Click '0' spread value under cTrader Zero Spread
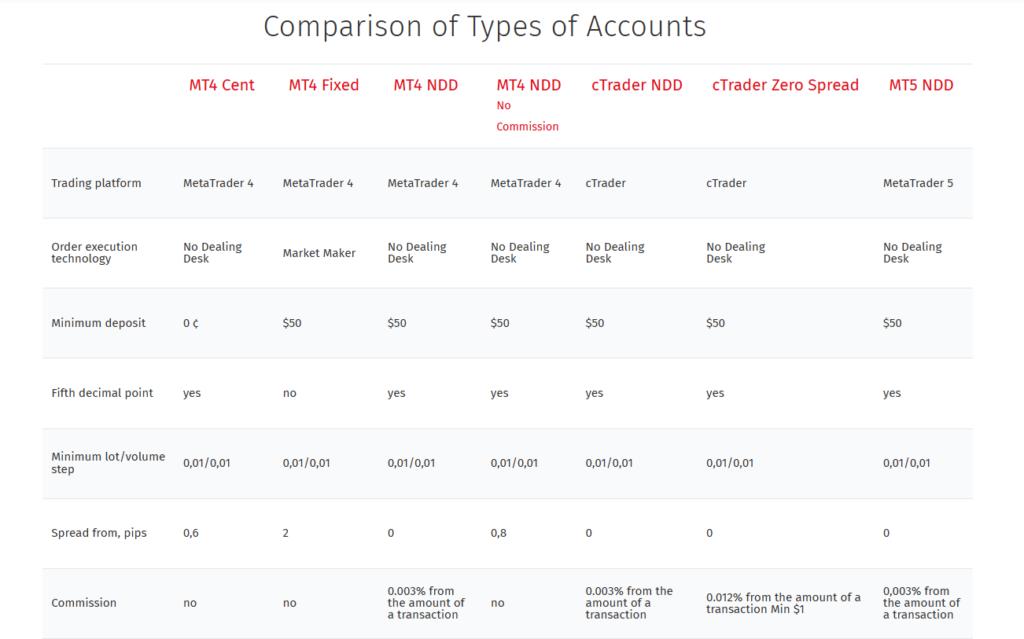Viewport: 1024px width, 639px height. (x=709, y=533)
